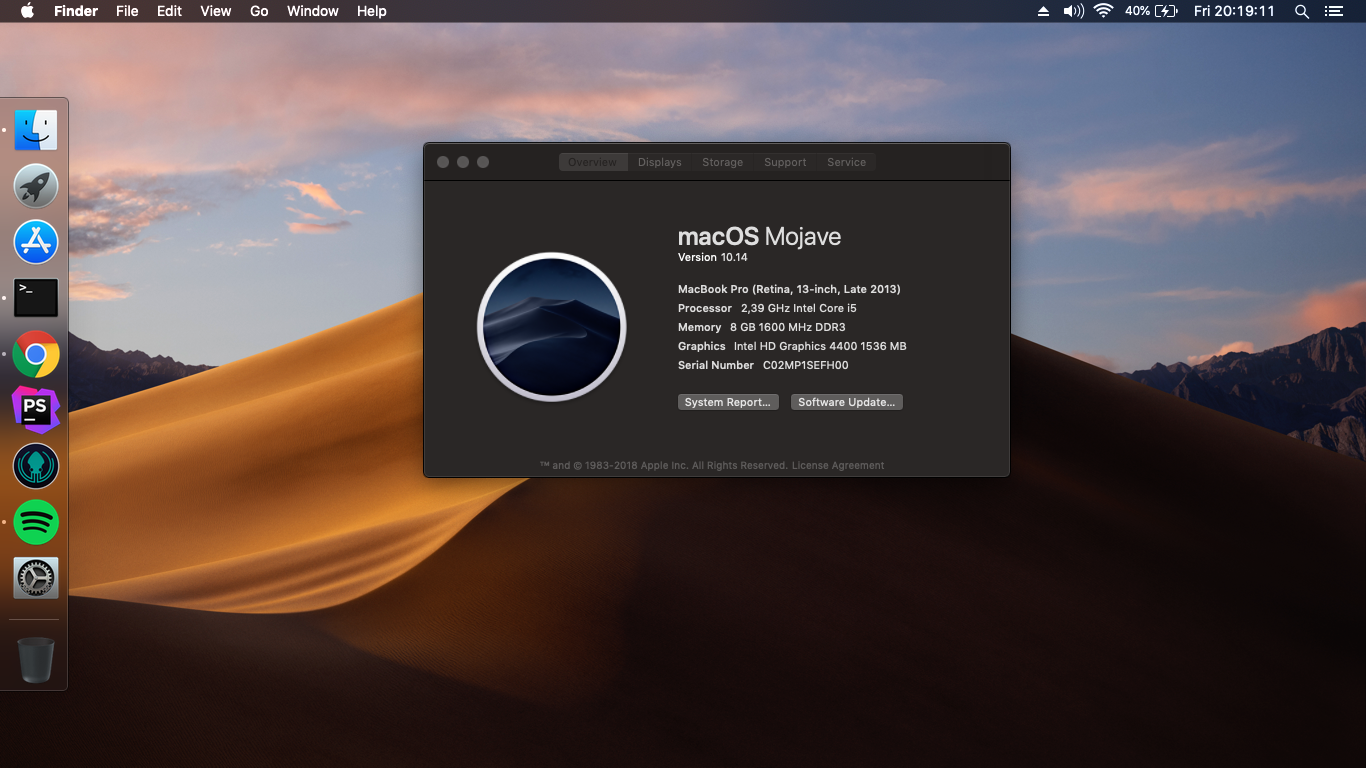Viewport: 1366px width, 768px height.
Task: Open the Window menu
Action: [x=313, y=11]
